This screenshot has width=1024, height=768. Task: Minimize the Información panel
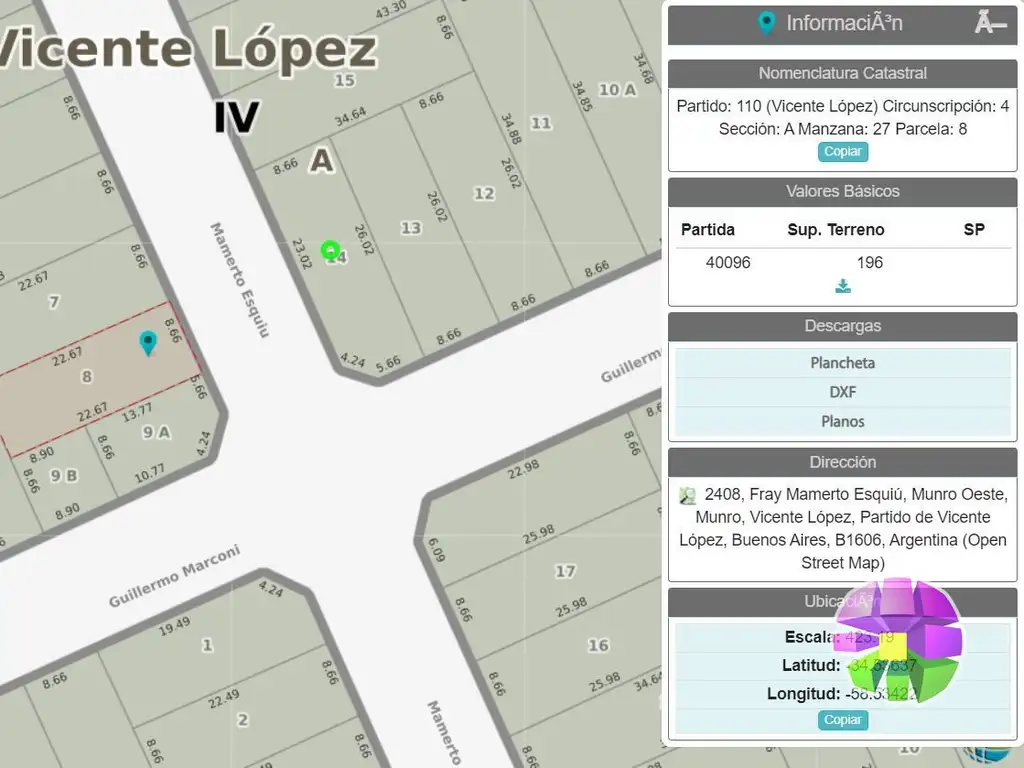click(x=990, y=24)
